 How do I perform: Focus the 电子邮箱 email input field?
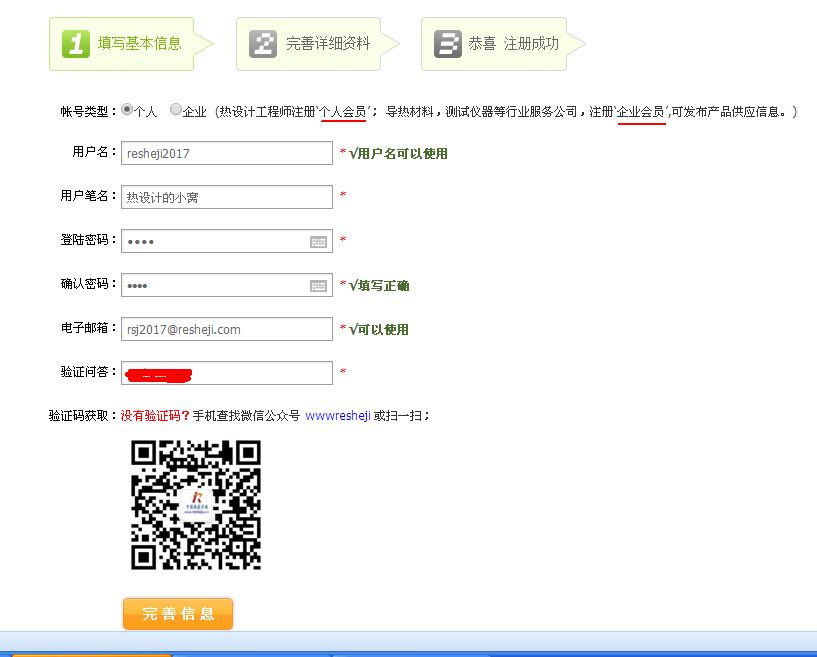[x=226, y=329]
